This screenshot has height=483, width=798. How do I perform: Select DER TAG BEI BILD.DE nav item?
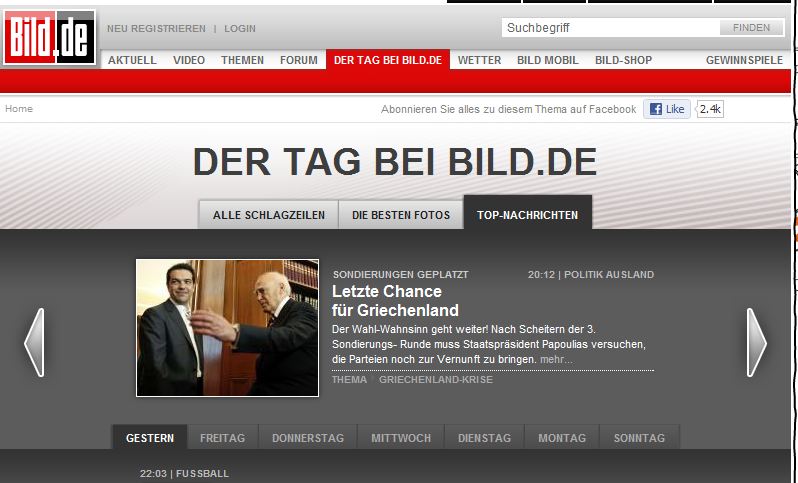[x=388, y=60]
